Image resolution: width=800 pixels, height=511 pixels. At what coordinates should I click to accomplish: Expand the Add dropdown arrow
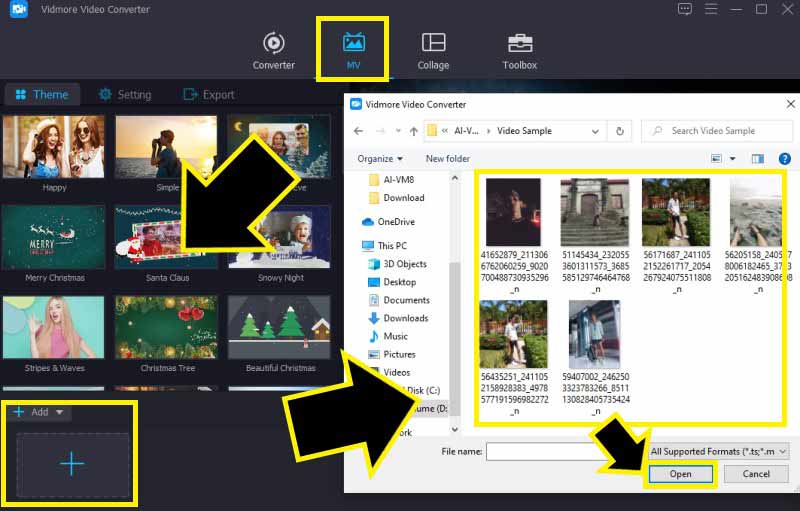(x=60, y=412)
